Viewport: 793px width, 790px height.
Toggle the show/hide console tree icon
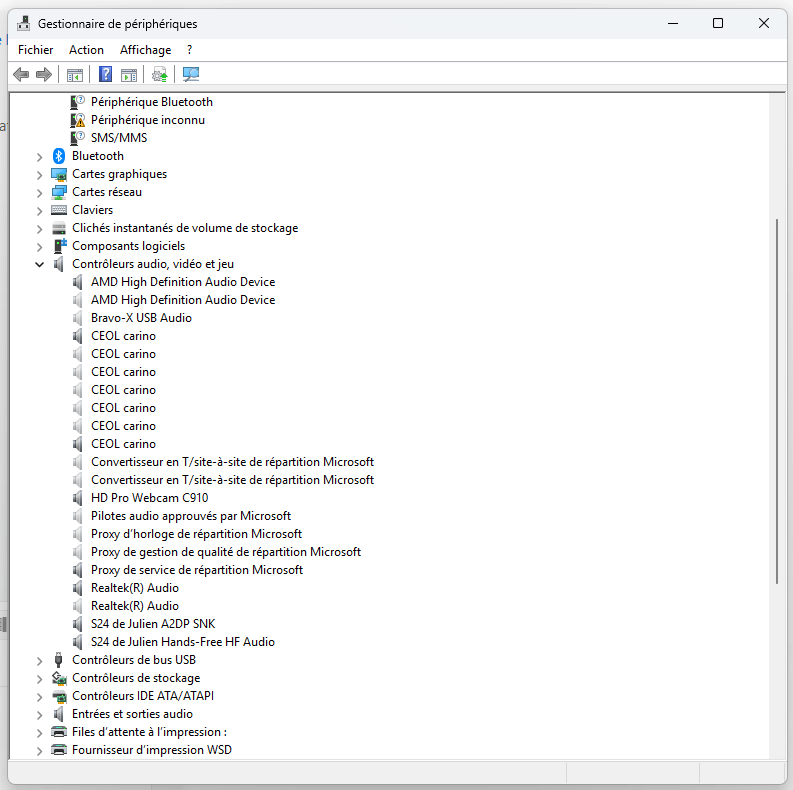point(75,75)
